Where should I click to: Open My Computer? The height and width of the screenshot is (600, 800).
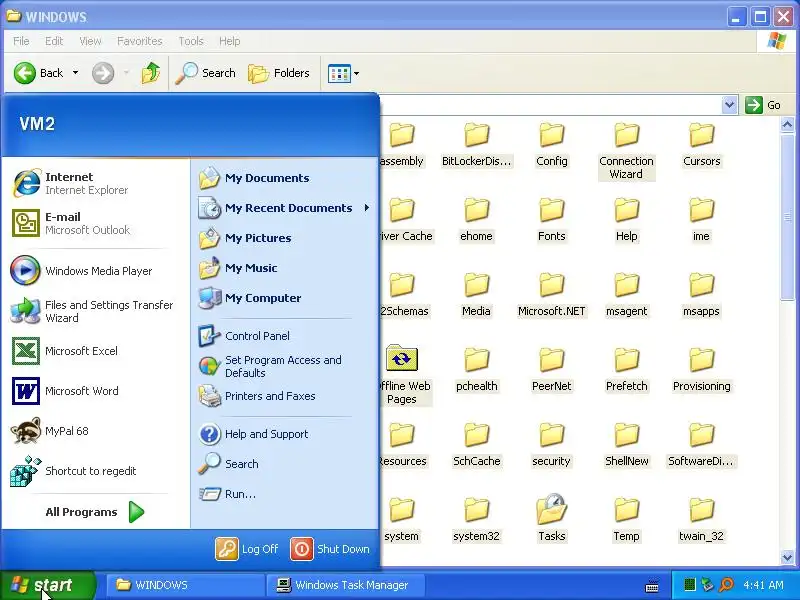[250, 298]
